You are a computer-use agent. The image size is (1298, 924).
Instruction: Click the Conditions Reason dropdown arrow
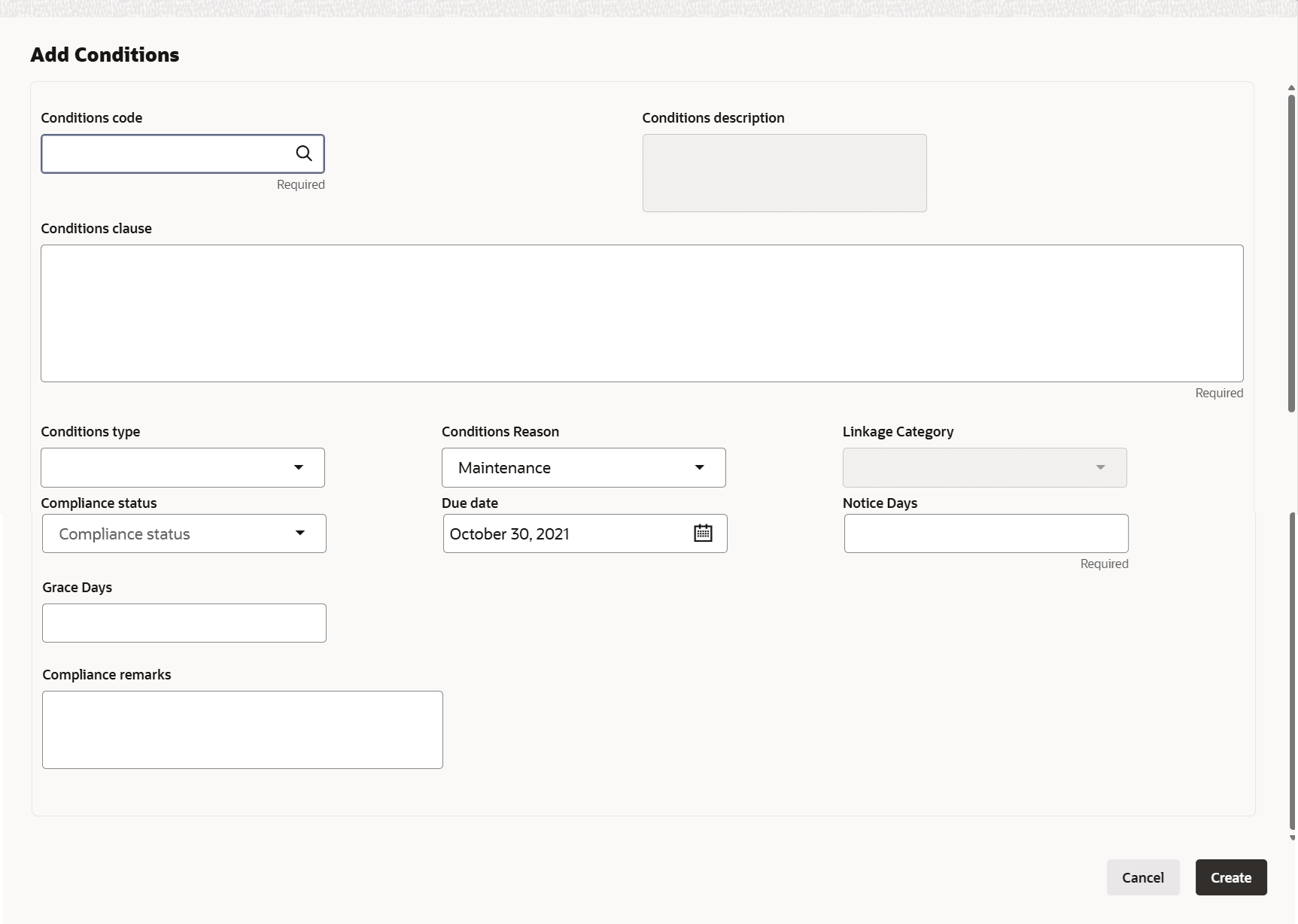pyautogui.click(x=700, y=467)
